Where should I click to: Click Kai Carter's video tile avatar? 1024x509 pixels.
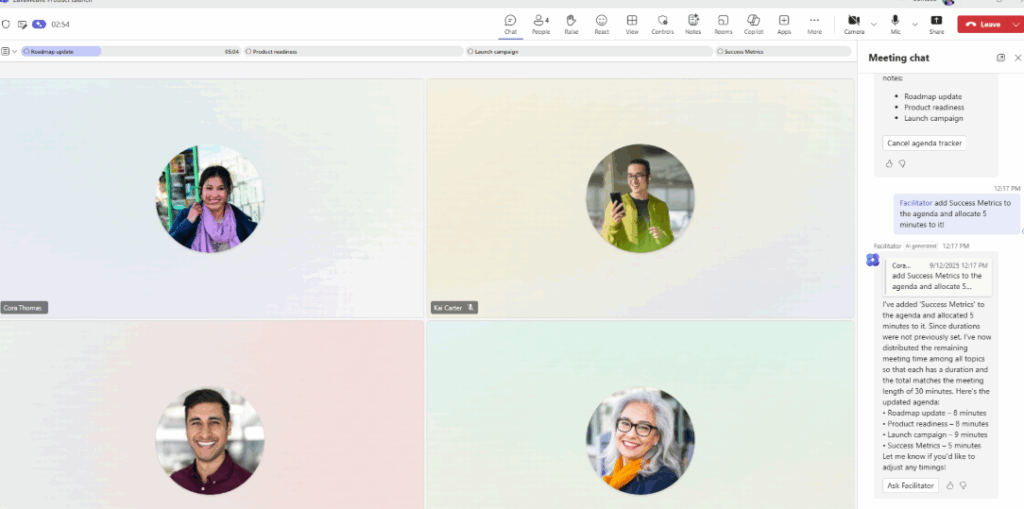[640, 198]
